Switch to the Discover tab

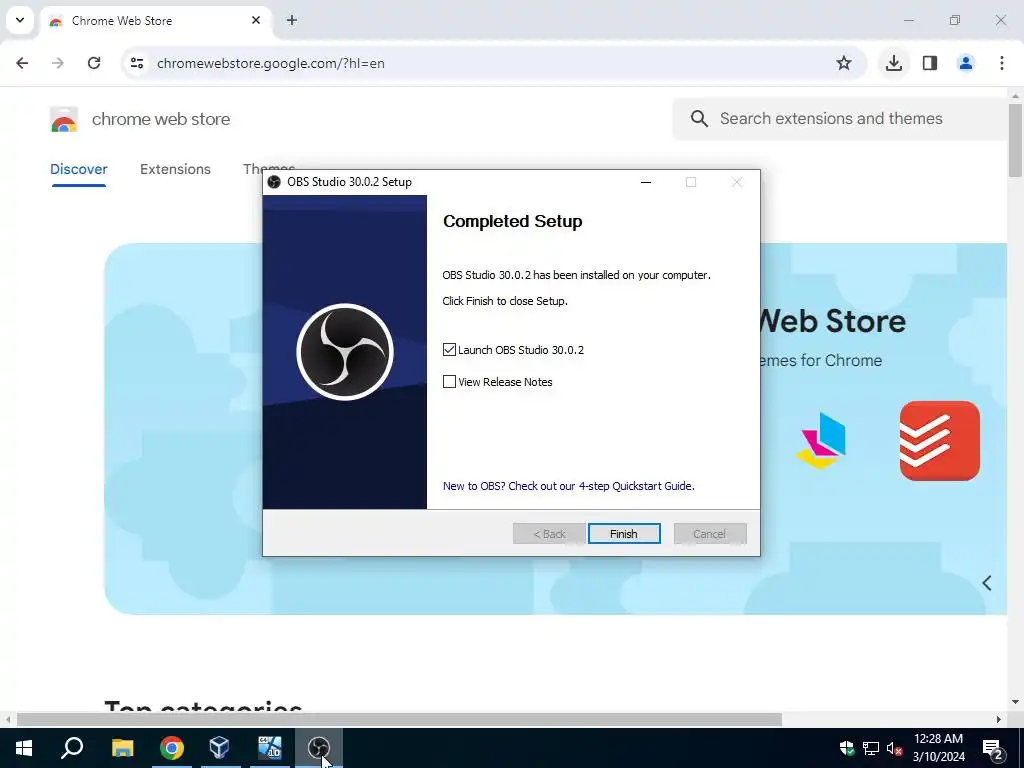[x=78, y=169]
